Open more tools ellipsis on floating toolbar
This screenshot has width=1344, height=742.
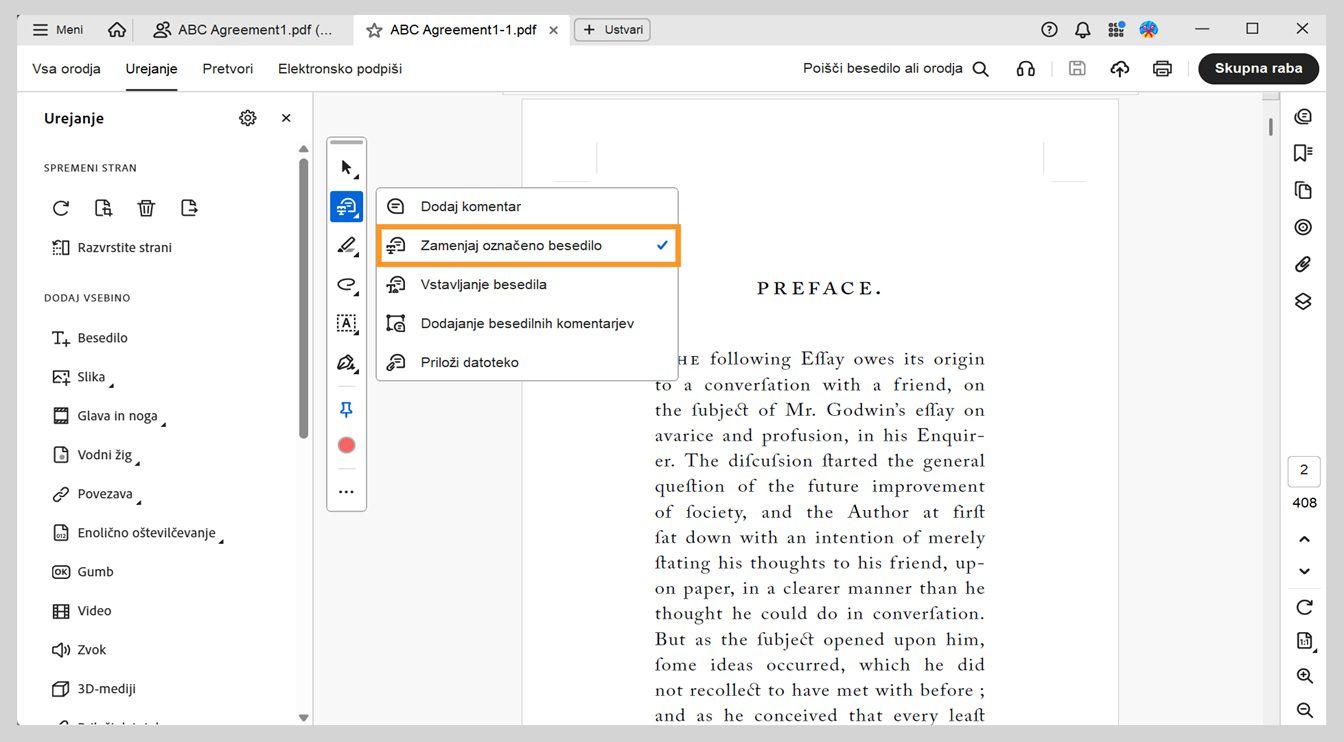347,492
